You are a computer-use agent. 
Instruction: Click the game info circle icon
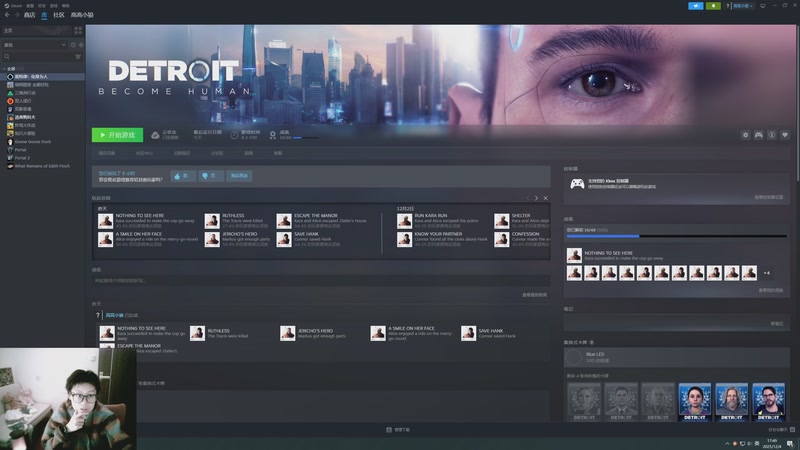click(x=772, y=135)
